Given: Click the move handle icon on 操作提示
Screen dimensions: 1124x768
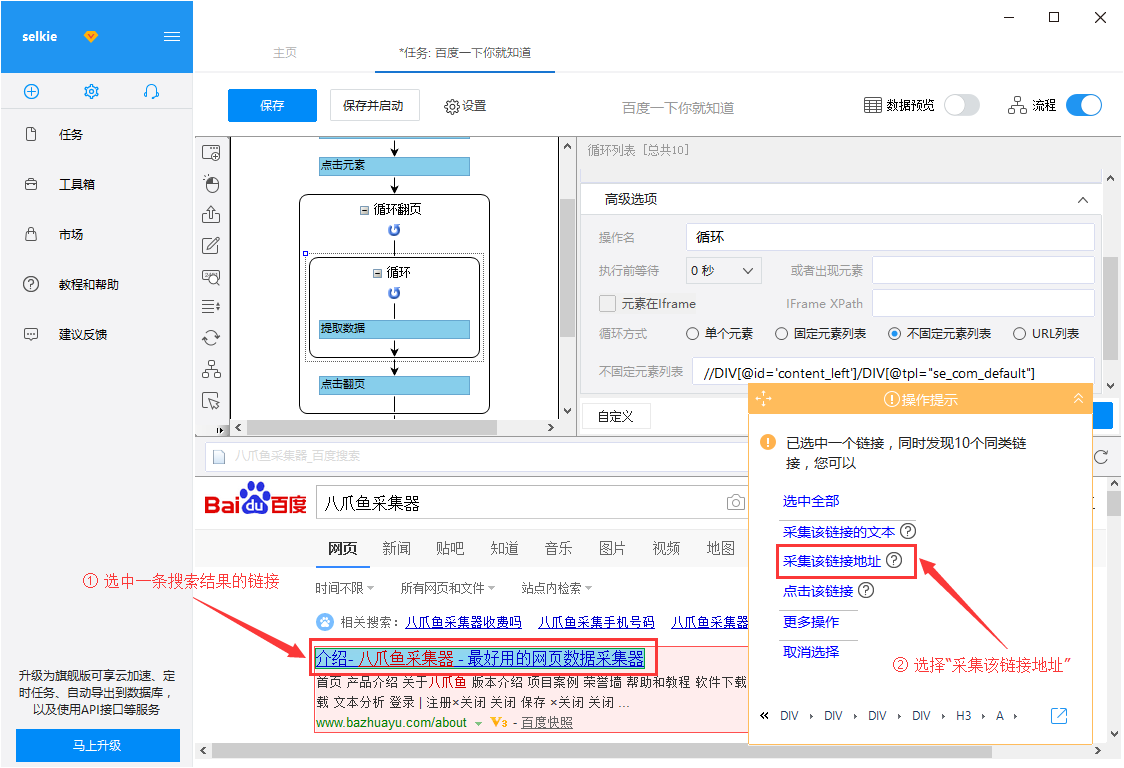Looking at the screenshot, I should 763,399.
